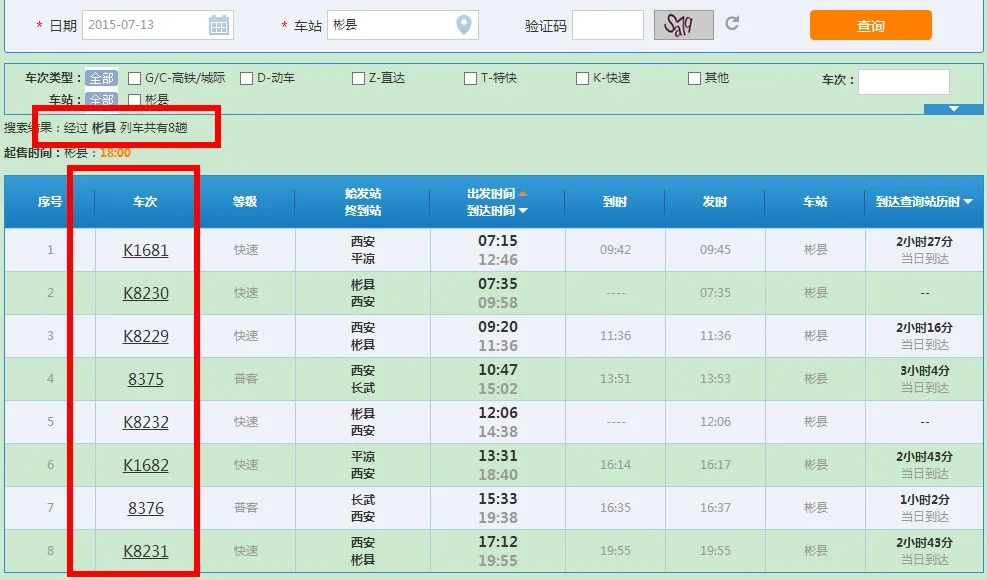This screenshot has height=580, width=987.
Task: Open the 8375 train link
Action: point(145,379)
